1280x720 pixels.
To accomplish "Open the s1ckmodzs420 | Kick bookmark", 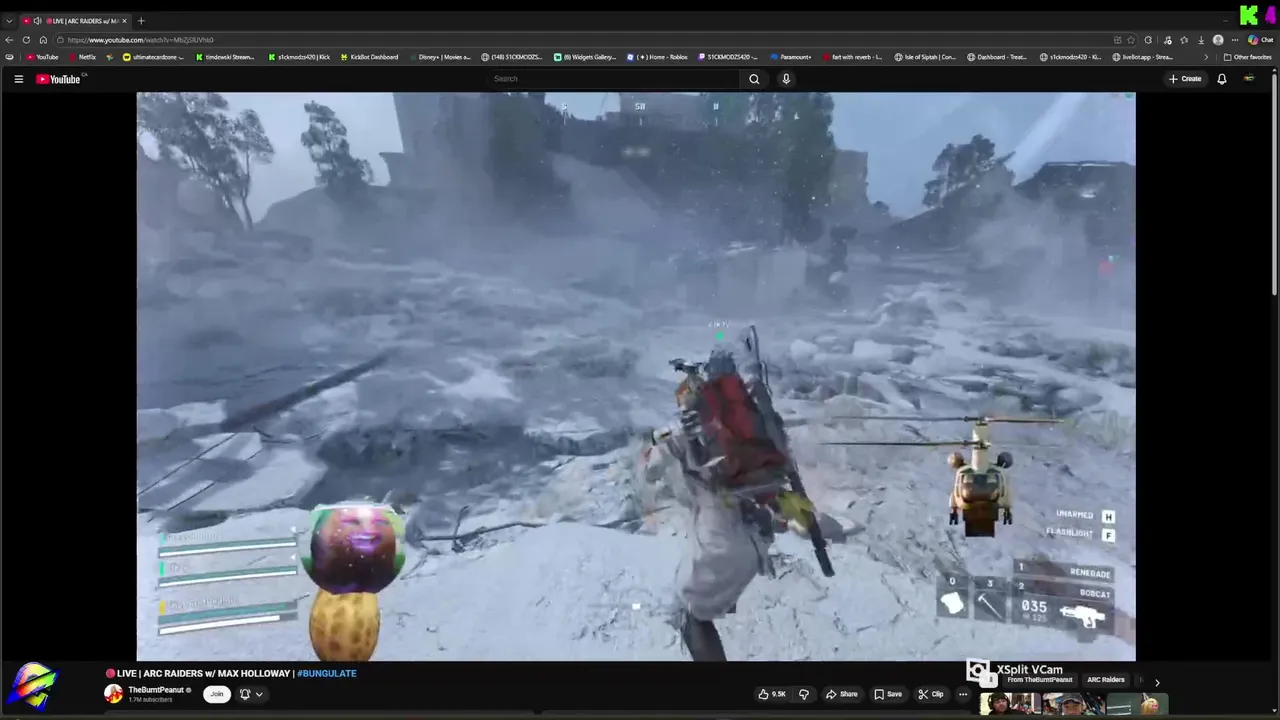I will pos(299,57).
